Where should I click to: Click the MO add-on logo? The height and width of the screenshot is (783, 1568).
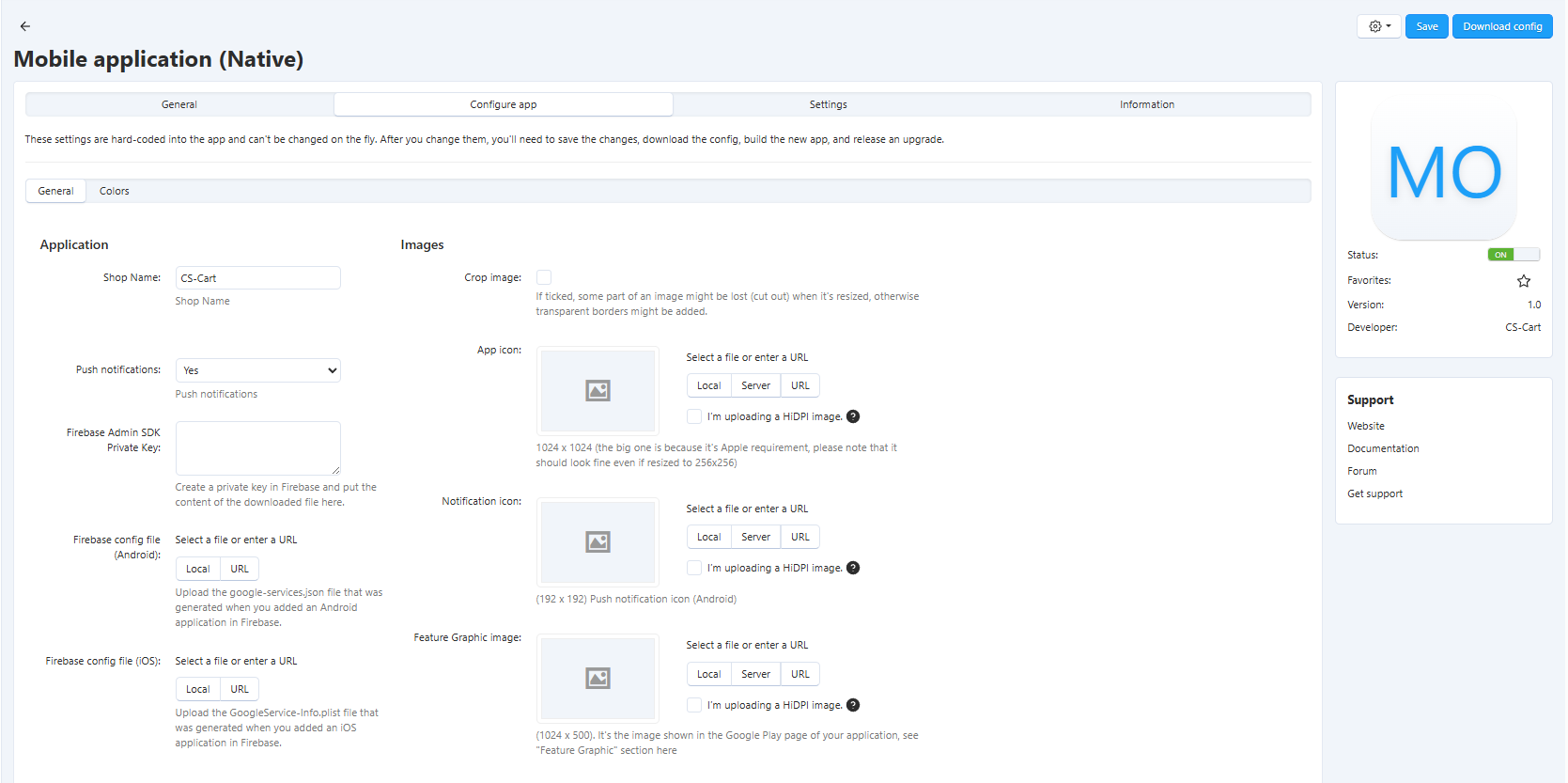[x=1444, y=167]
